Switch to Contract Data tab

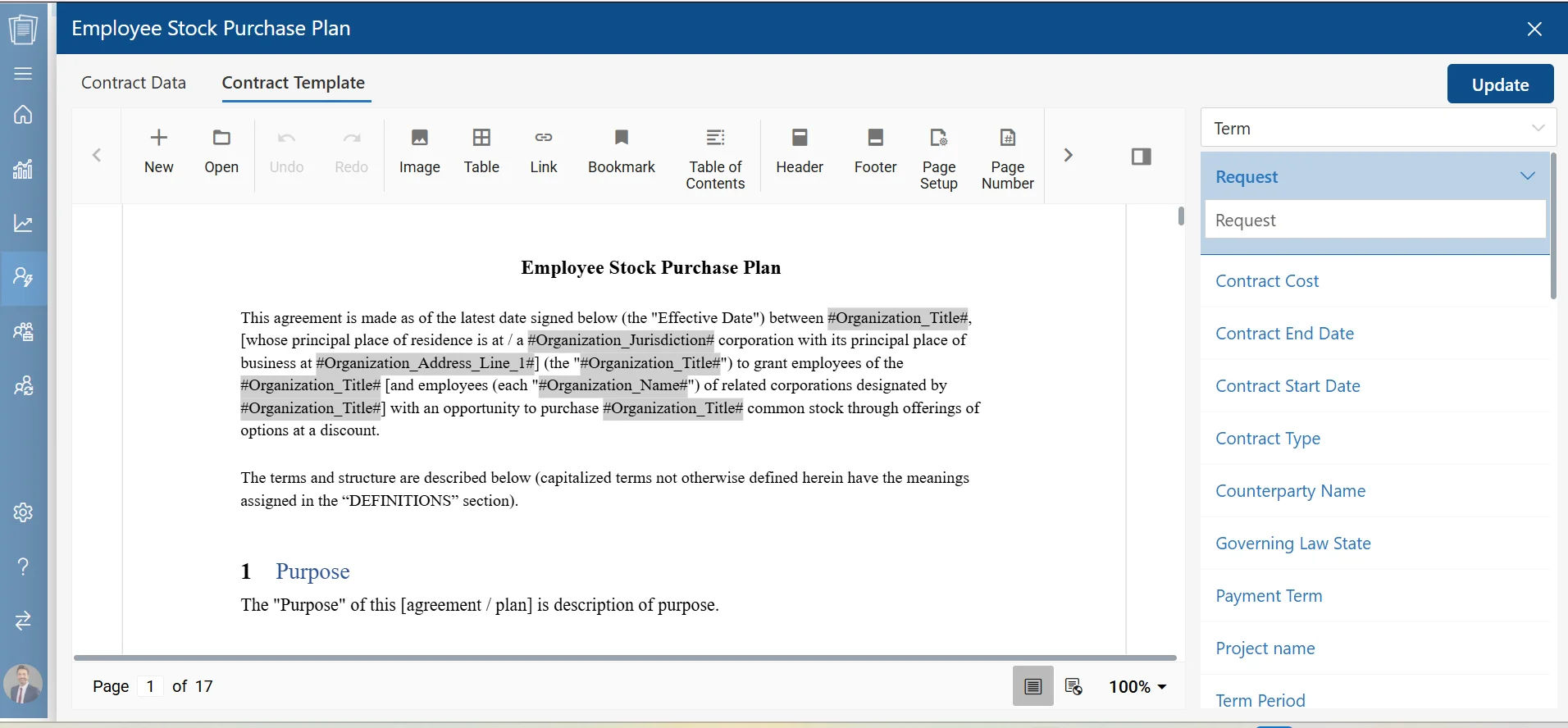(x=134, y=83)
